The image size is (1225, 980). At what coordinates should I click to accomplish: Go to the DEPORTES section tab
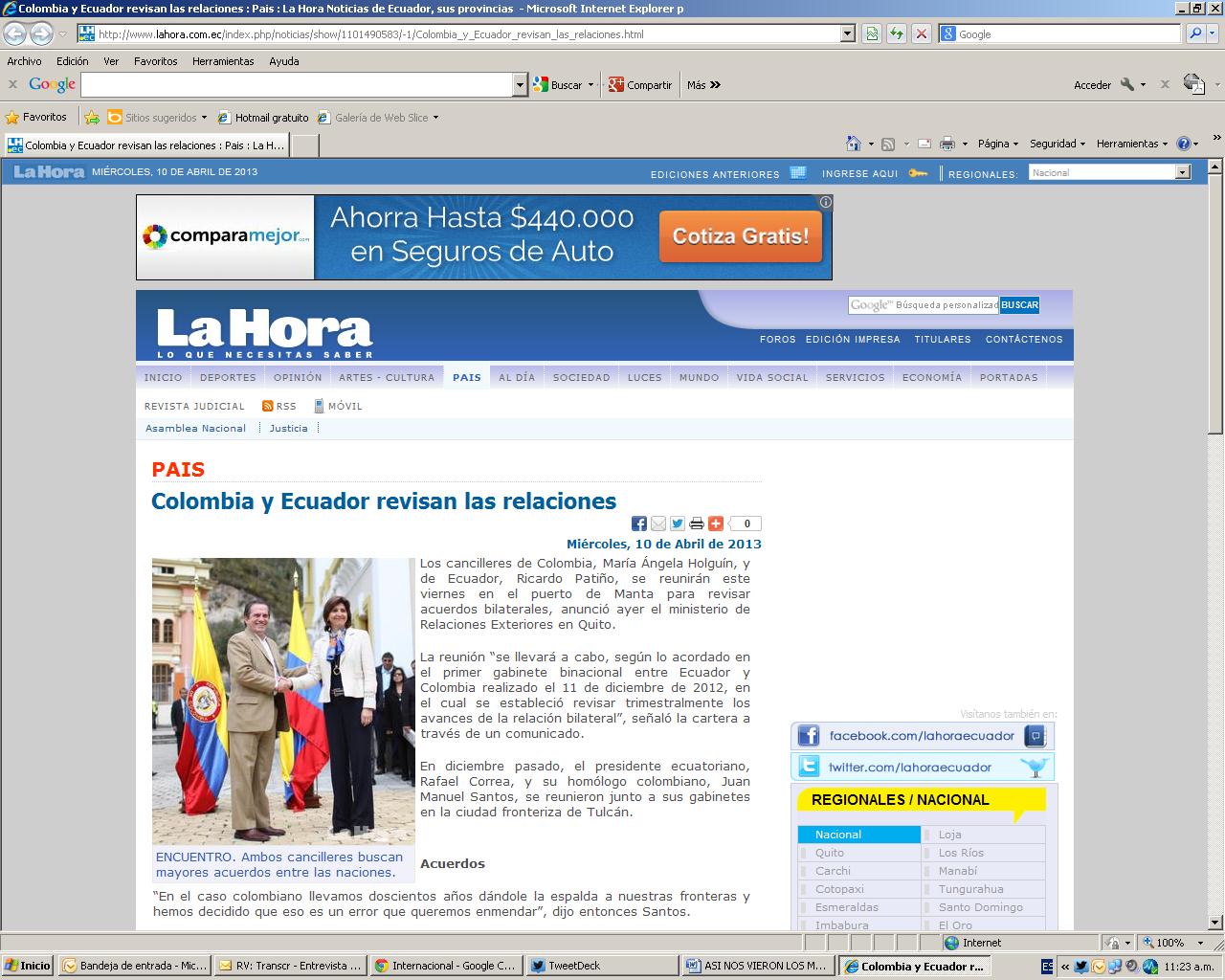(x=228, y=377)
